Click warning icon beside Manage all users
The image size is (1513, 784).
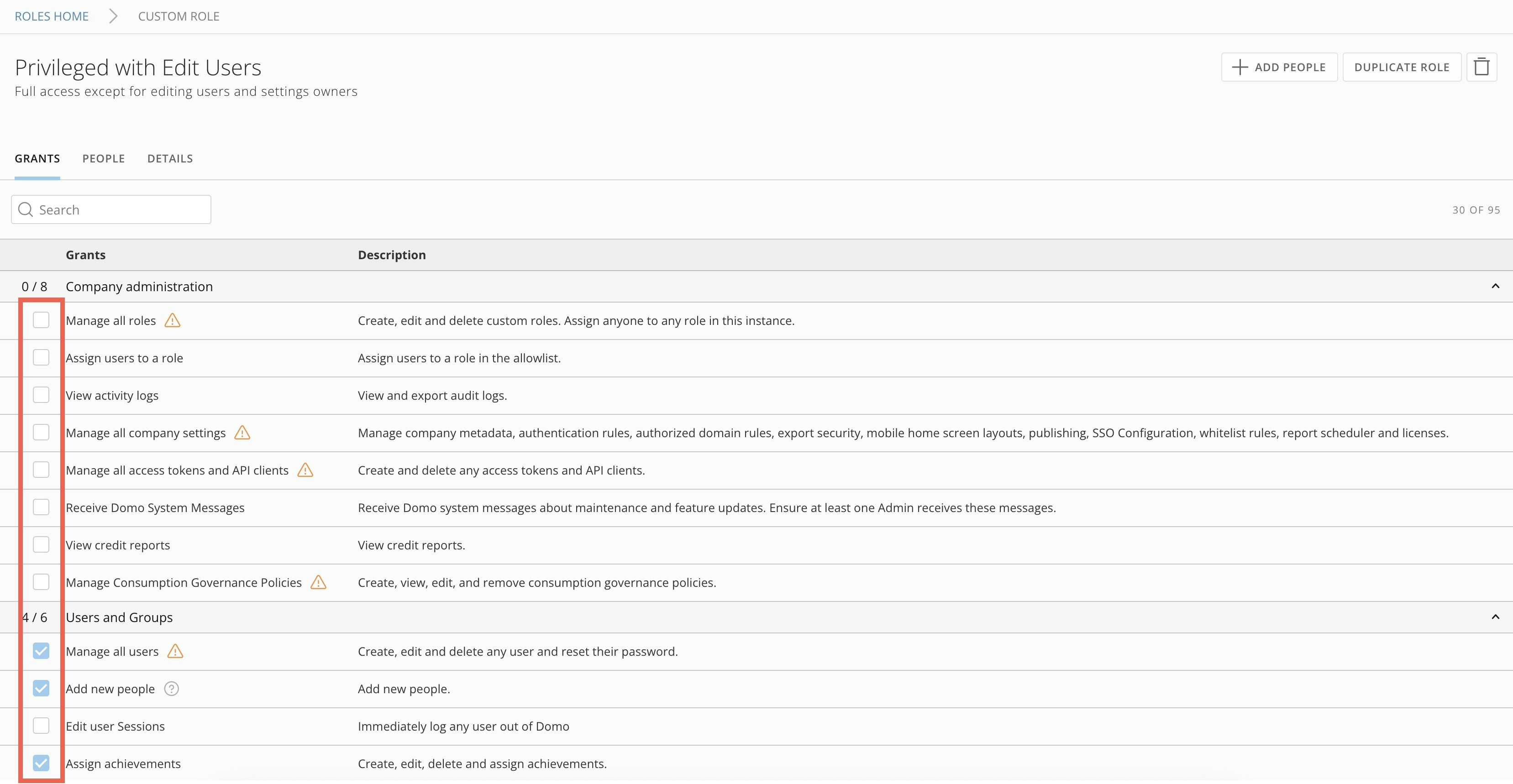175,651
